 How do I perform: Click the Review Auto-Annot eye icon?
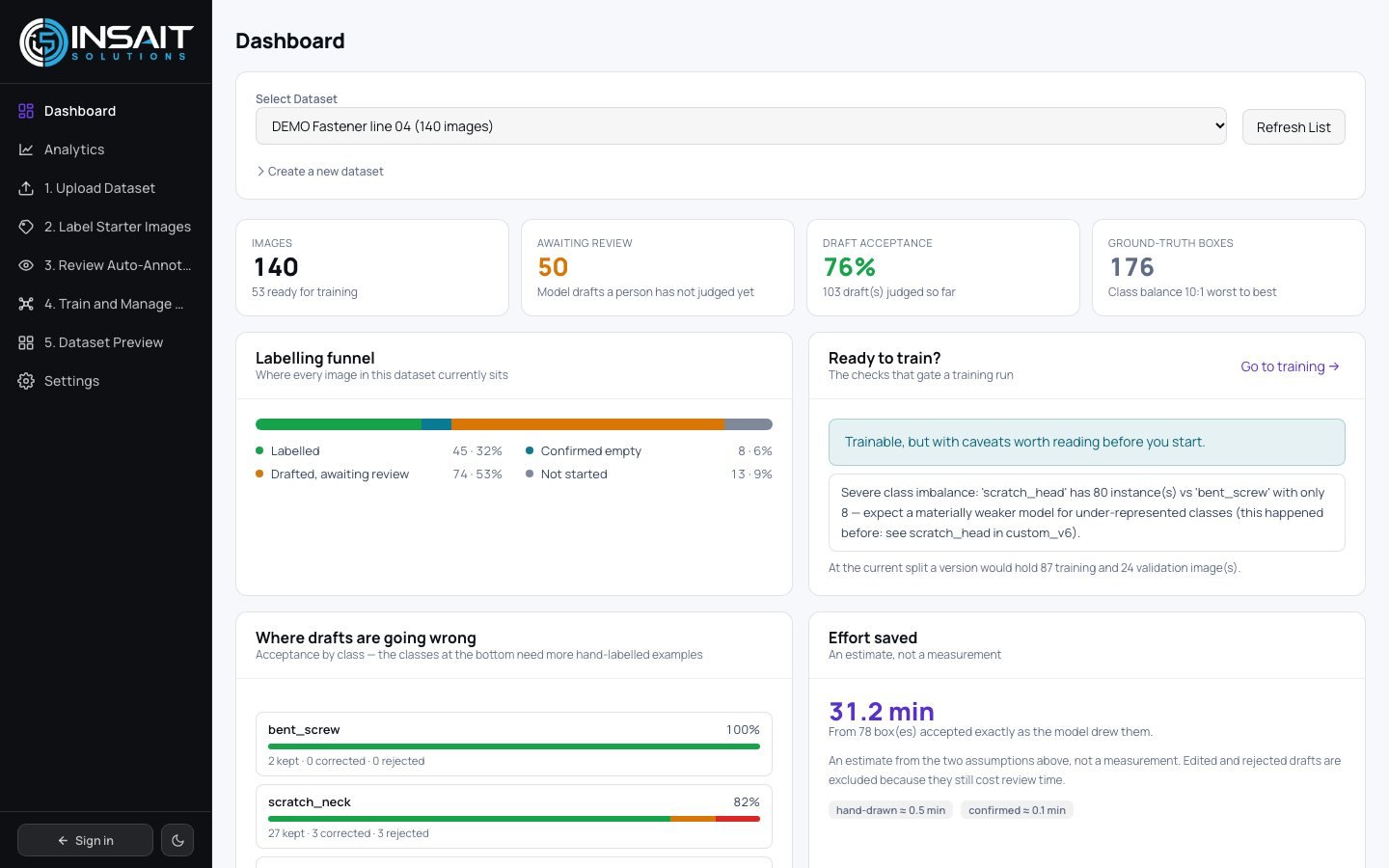click(26, 265)
